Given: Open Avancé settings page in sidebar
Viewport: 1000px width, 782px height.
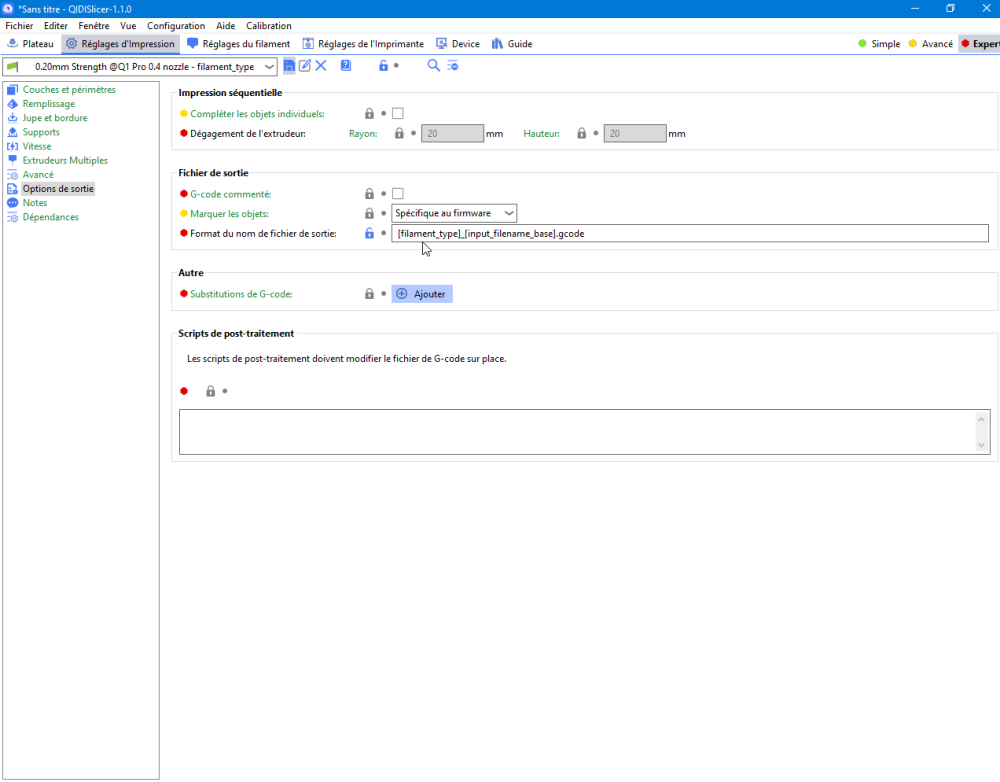Looking at the screenshot, I should coord(38,175).
